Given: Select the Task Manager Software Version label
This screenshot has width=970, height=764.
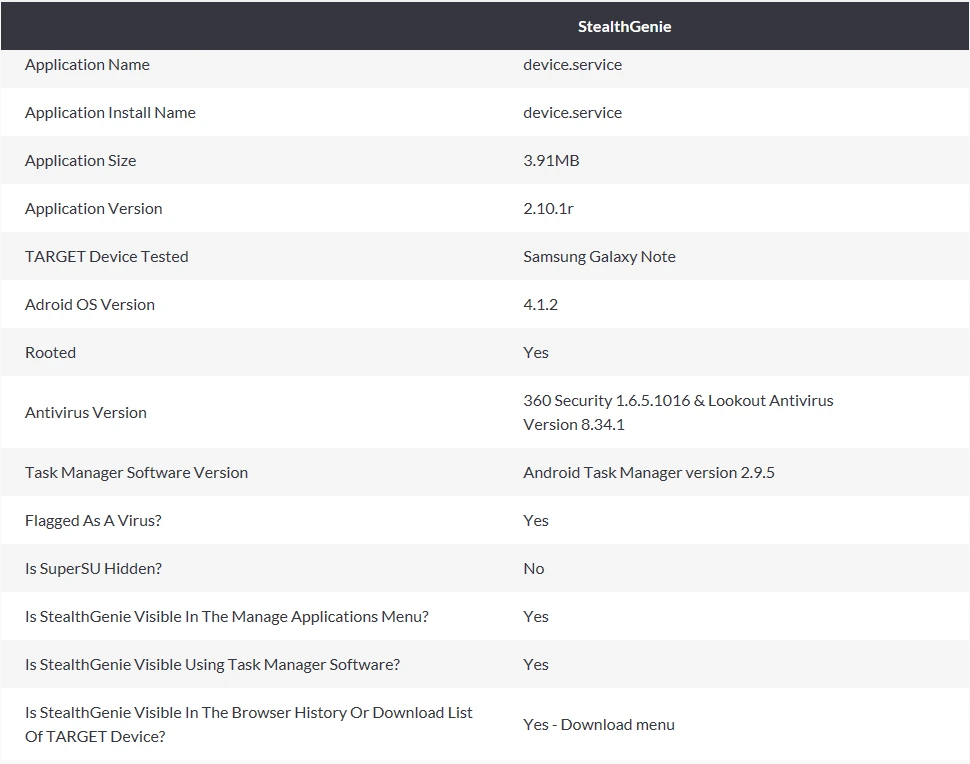Looking at the screenshot, I should 136,473.
